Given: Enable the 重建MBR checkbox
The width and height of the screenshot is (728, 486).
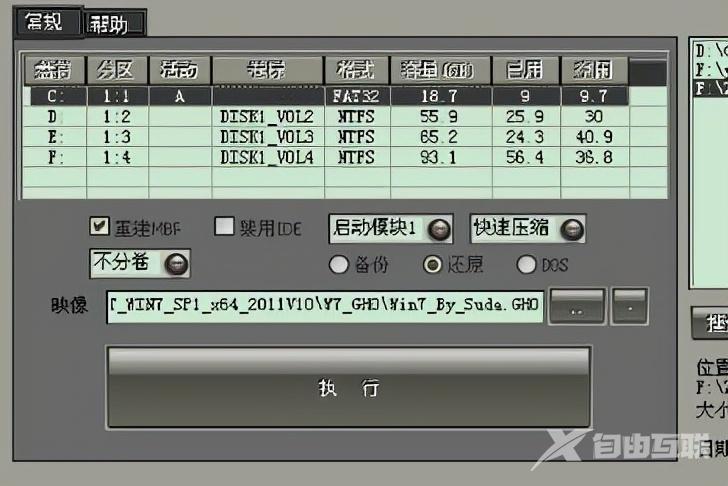Looking at the screenshot, I should pos(100,227).
